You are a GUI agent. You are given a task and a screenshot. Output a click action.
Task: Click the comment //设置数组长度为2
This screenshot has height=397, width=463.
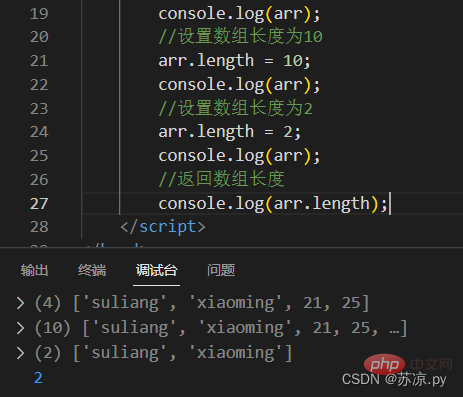tap(236, 108)
